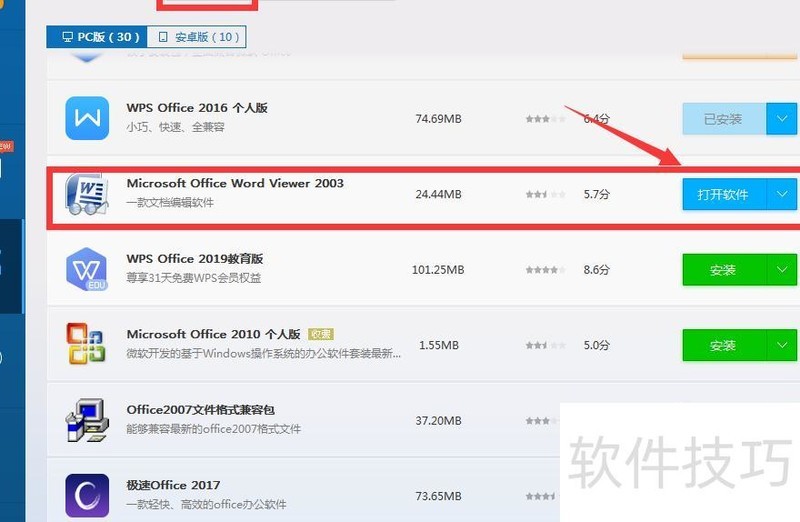This screenshot has height=522, width=800.
Task: Click the 37.20MB size value
Action: pyautogui.click(x=438, y=421)
